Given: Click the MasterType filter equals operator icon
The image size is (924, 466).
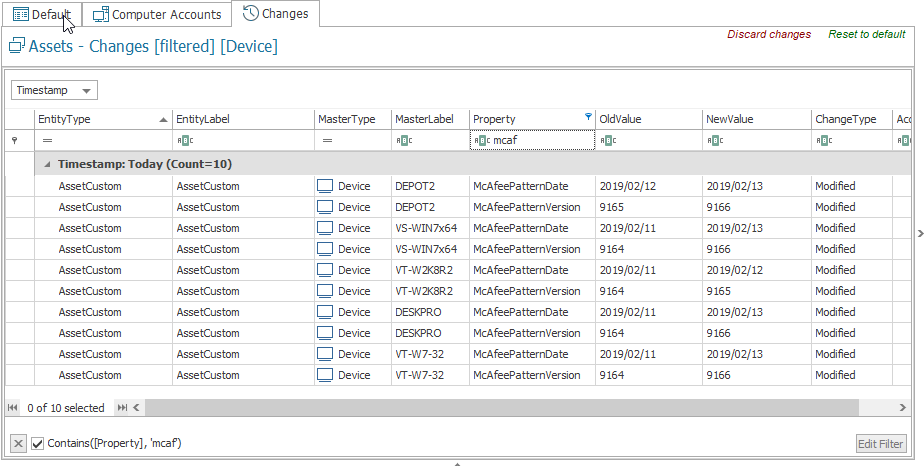Looking at the screenshot, I should pyautogui.click(x=328, y=141).
